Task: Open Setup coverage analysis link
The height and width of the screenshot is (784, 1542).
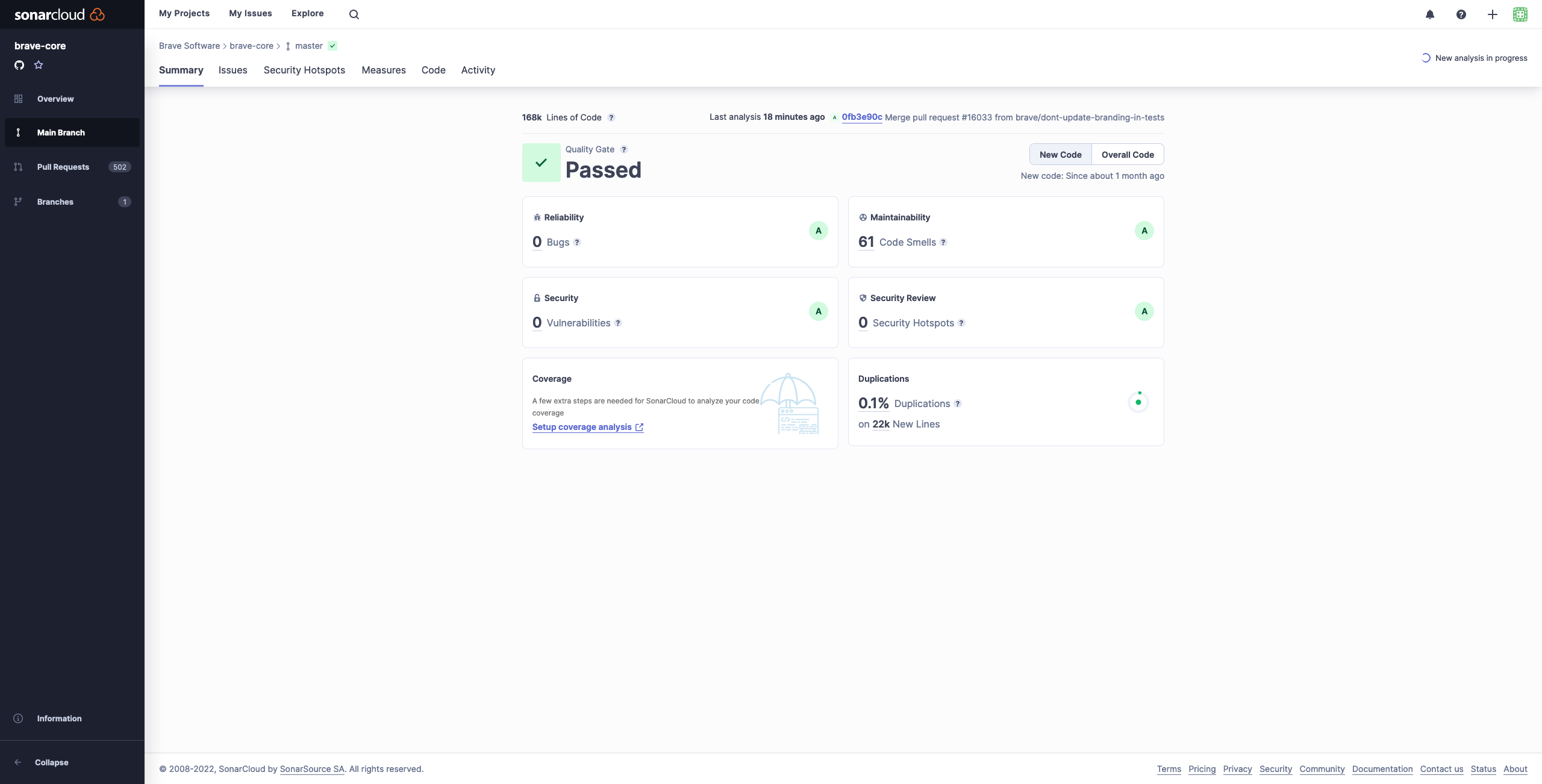Action: coord(582,426)
